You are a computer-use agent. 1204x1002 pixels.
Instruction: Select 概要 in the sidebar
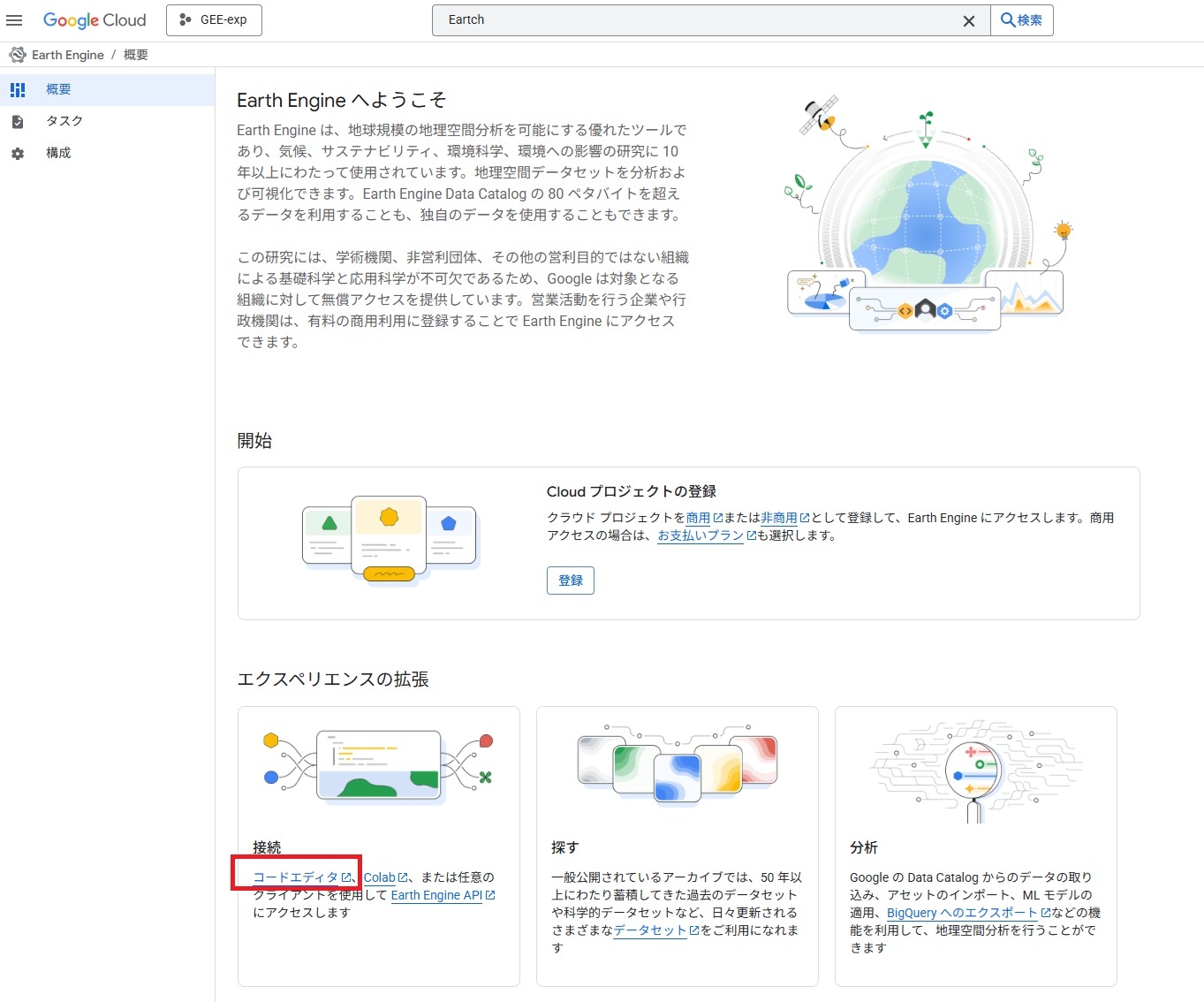pyautogui.click(x=107, y=89)
